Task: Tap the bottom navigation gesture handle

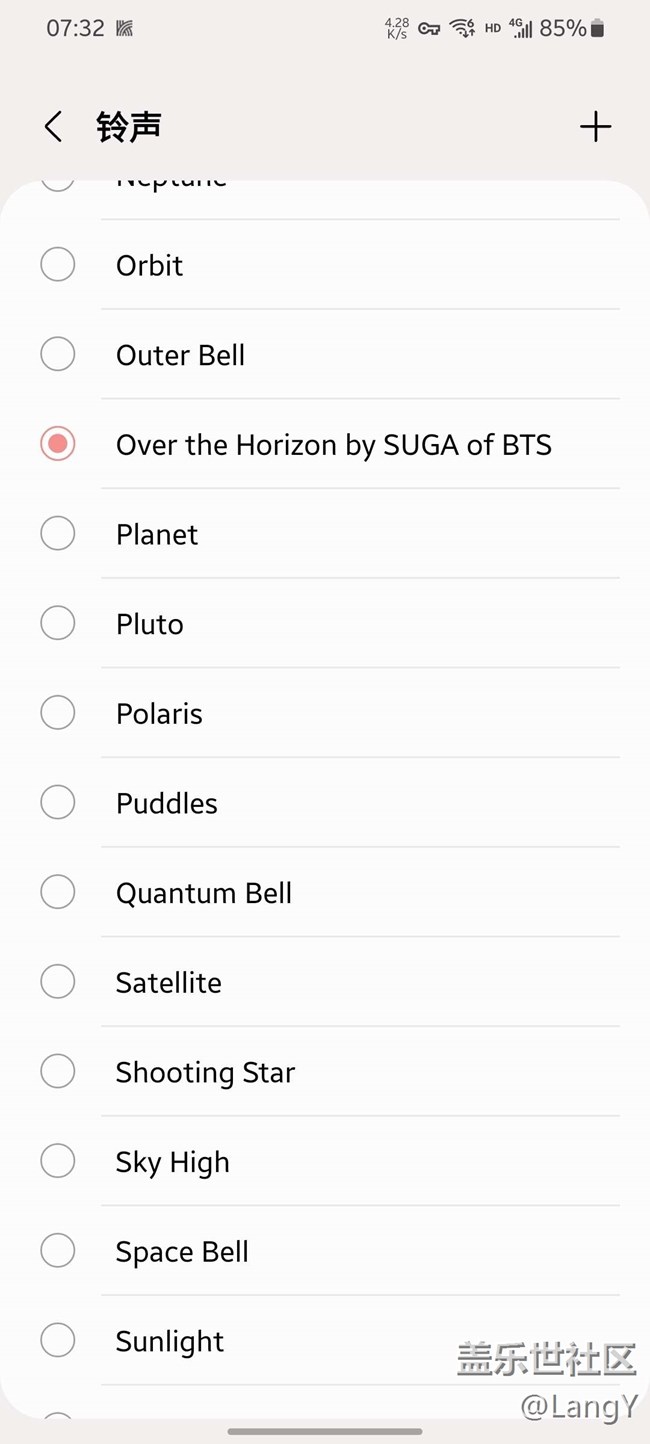Action: click(x=325, y=1431)
